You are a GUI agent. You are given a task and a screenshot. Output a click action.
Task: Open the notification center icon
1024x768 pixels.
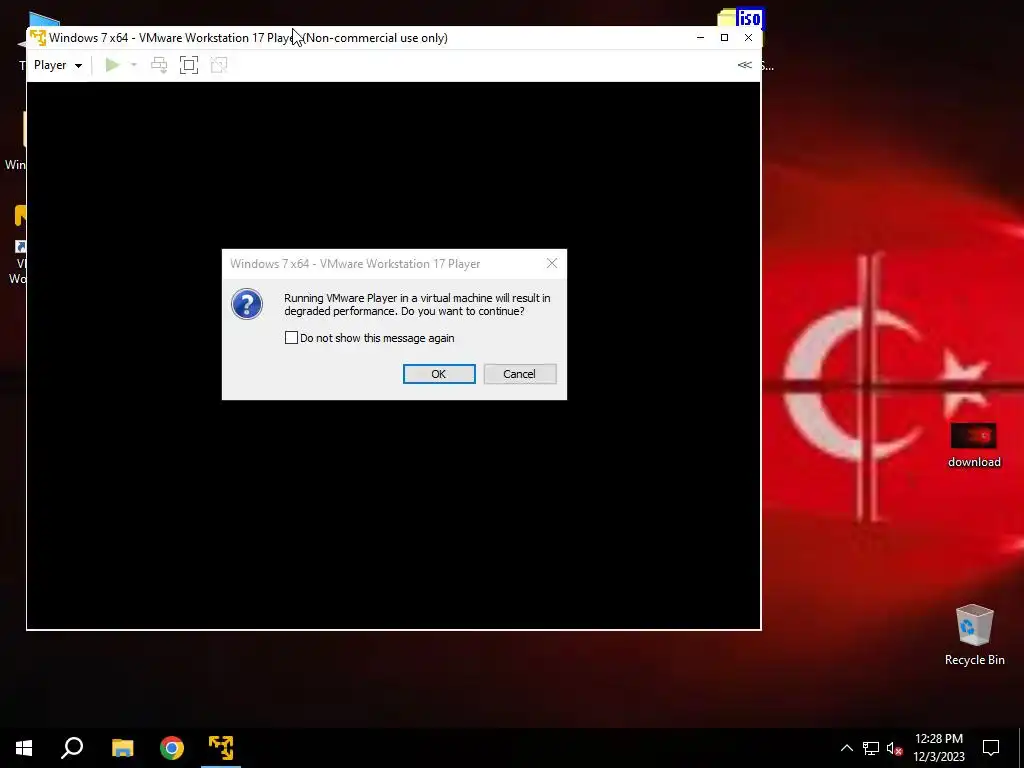(991, 748)
